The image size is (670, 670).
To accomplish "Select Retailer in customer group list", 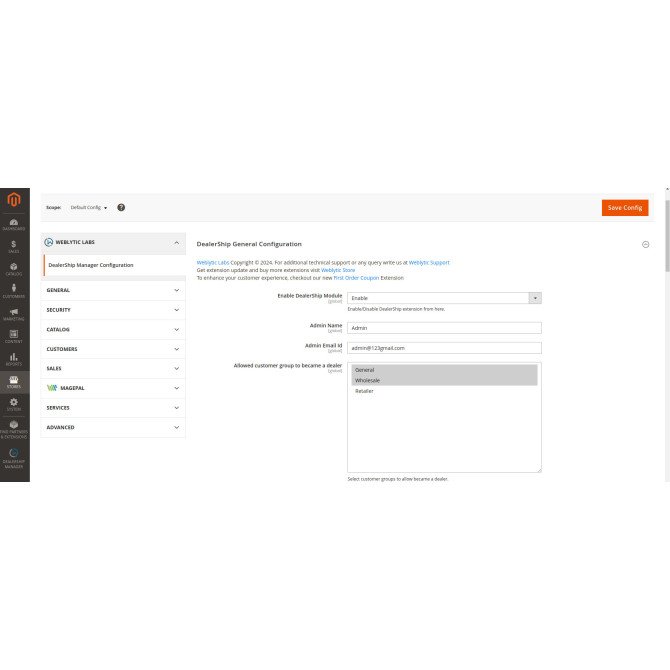I will (444, 391).
